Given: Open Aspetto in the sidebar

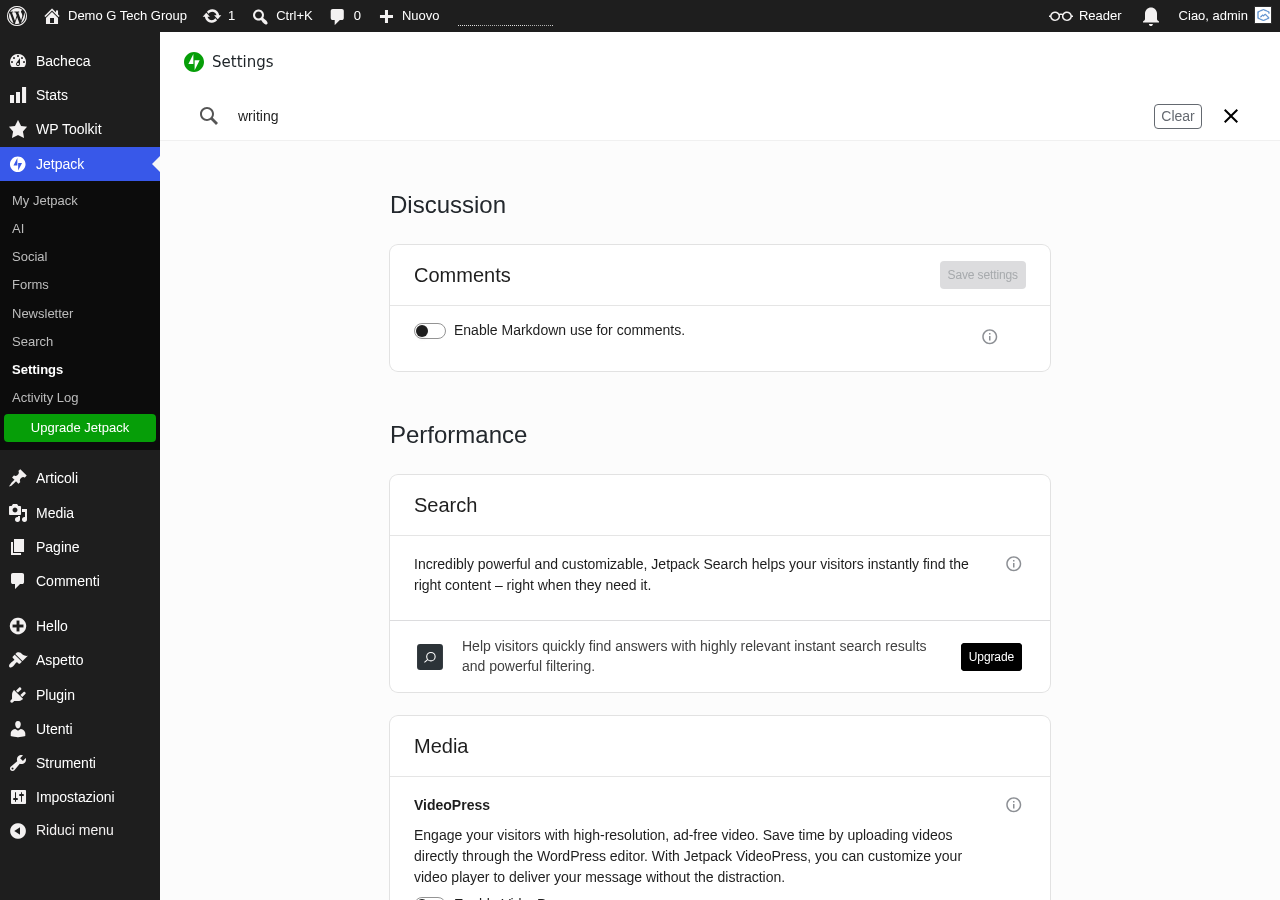Looking at the screenshot, I should 80,660.
